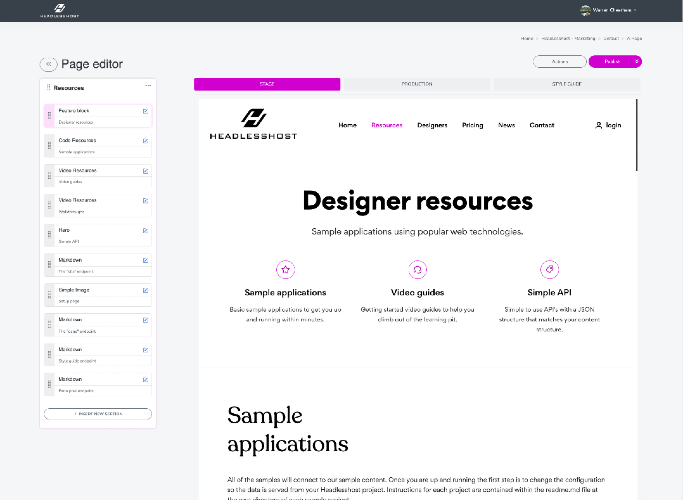Select the Feature block row in the sections list
Viewport: 683px width, 500px height.
pos(98,116)
